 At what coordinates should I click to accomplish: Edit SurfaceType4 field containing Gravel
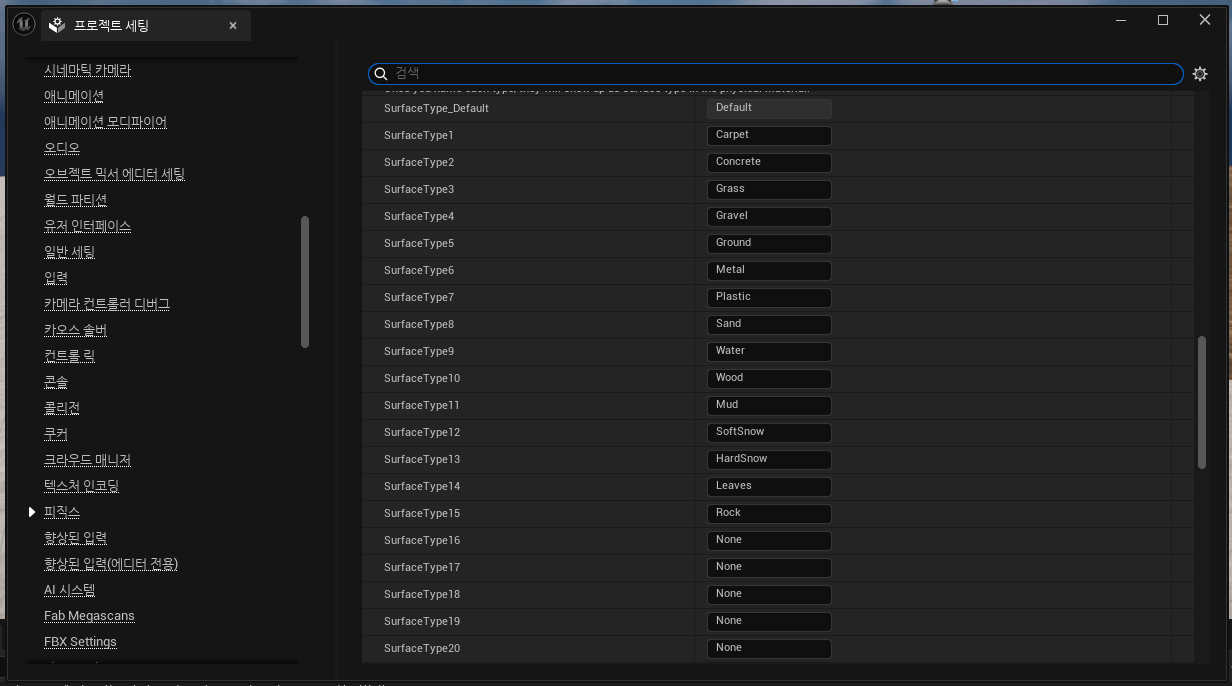(x=769, y=216)
